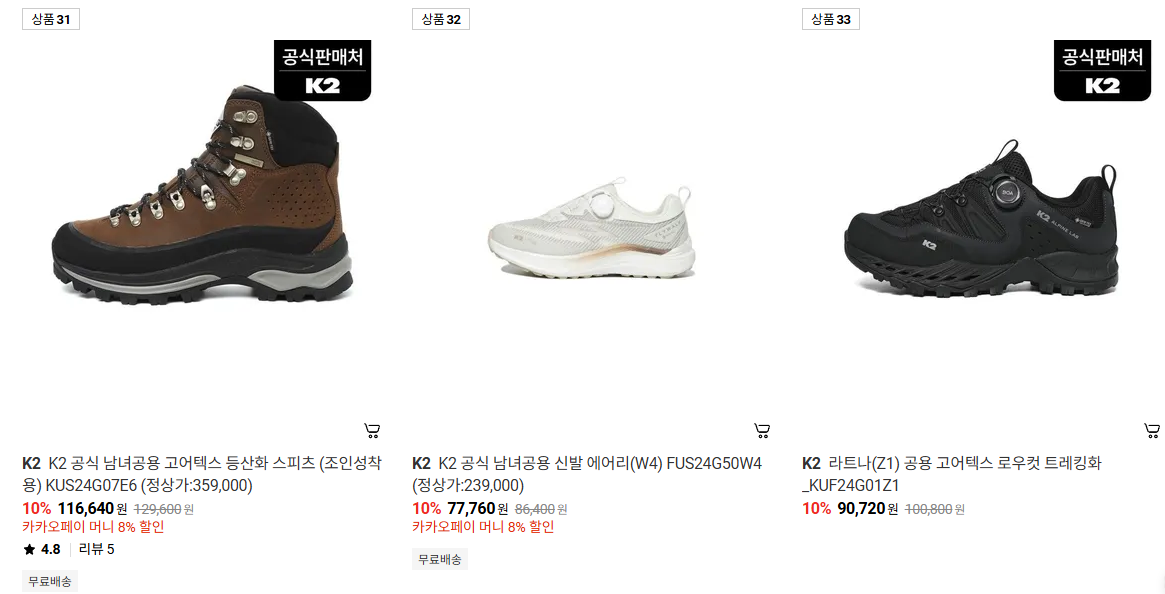1165x594 pixels.
Task: Open the brown Gore-Tex hiking boot image
Action: point(201,195)
